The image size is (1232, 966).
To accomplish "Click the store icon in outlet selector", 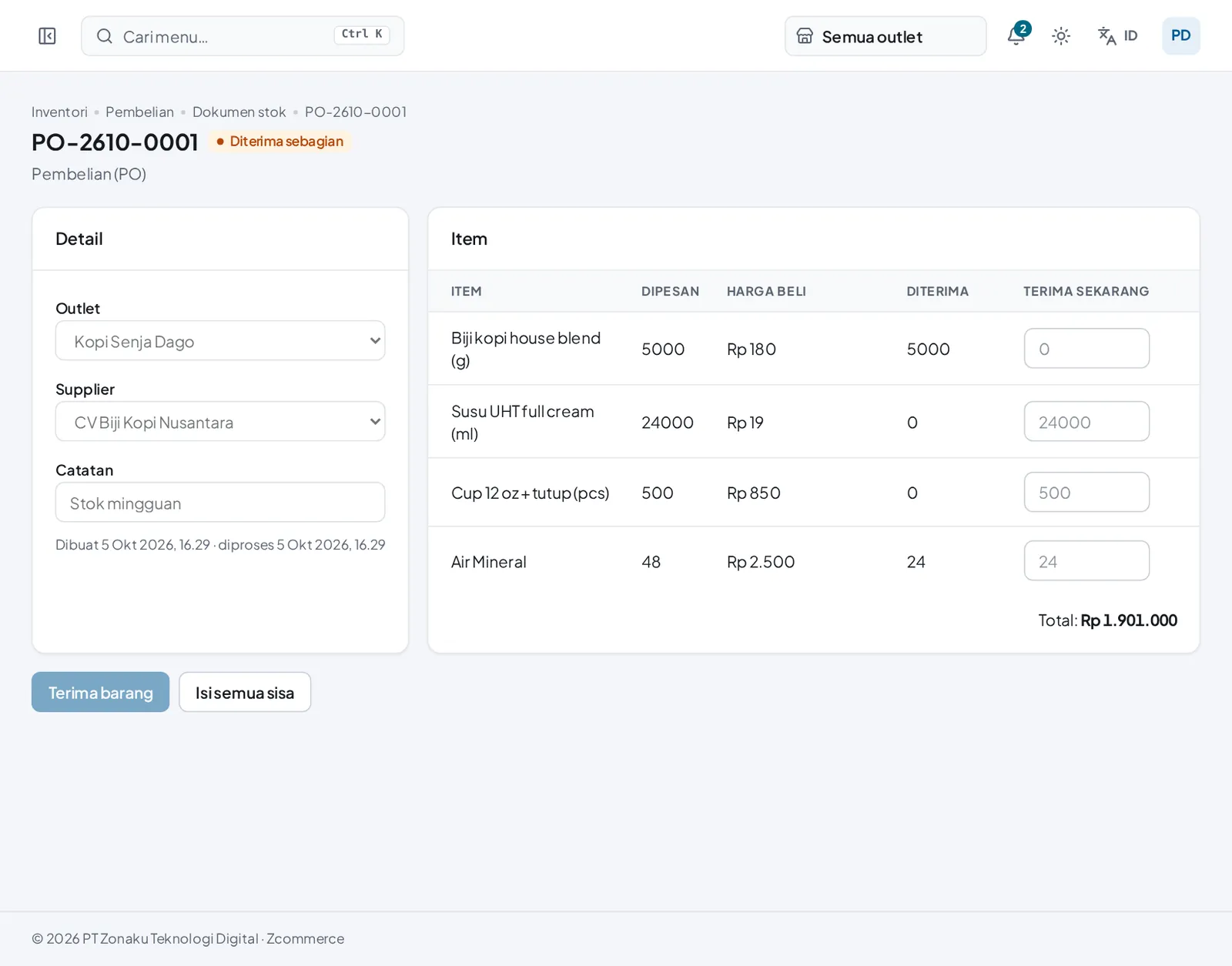I will click(805, 36).
